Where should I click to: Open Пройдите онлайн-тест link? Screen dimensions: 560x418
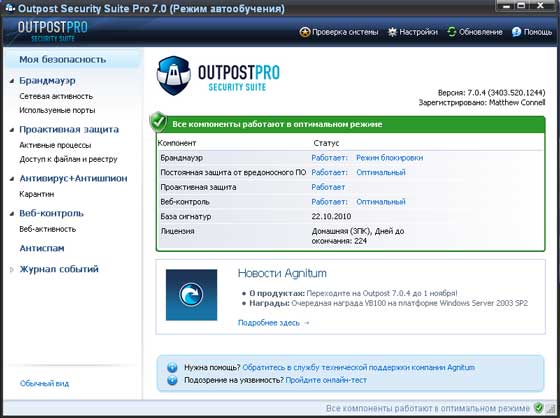point(326,380)
